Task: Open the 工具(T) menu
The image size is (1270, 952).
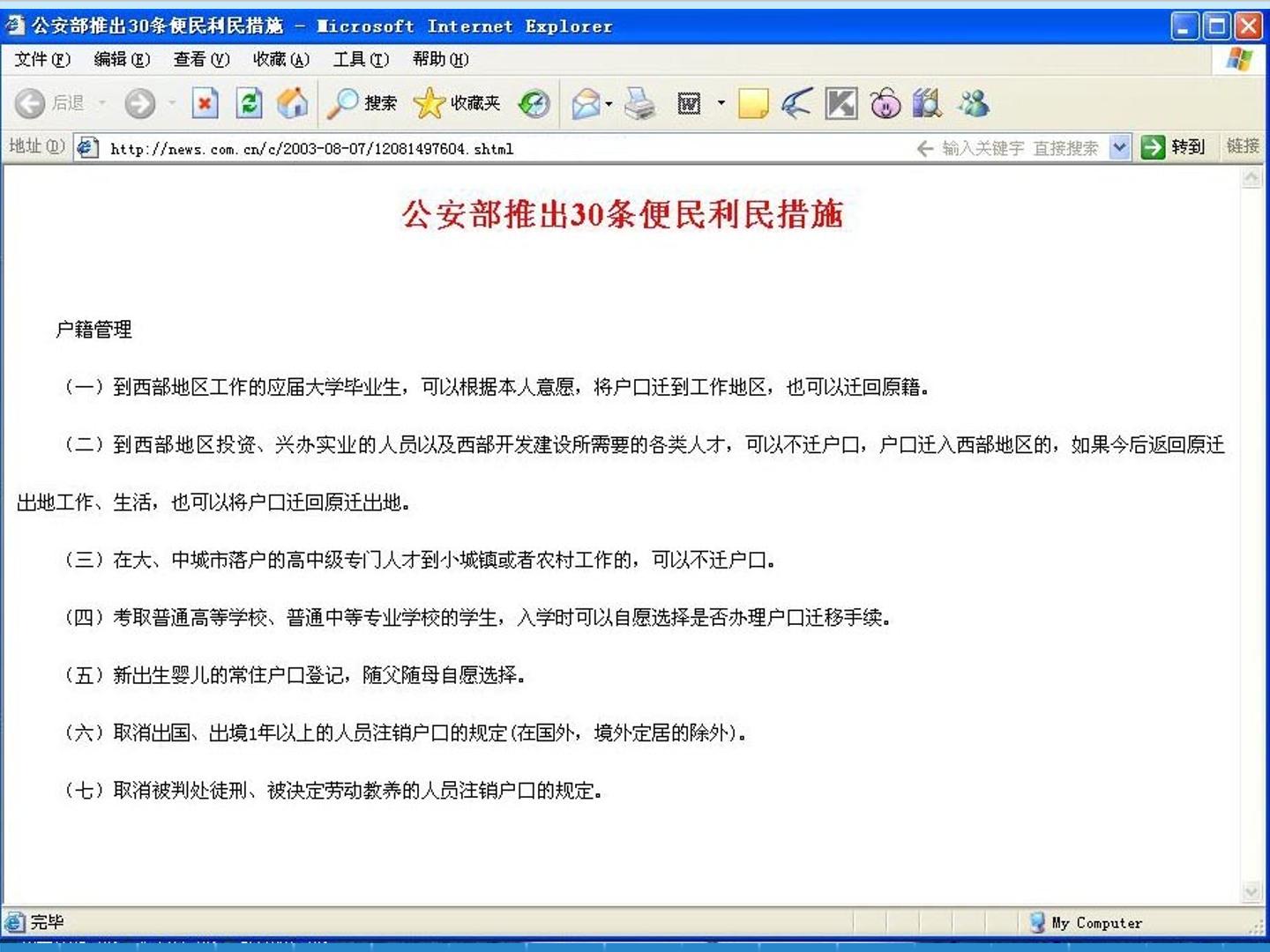Action: [x=361, y=59]
